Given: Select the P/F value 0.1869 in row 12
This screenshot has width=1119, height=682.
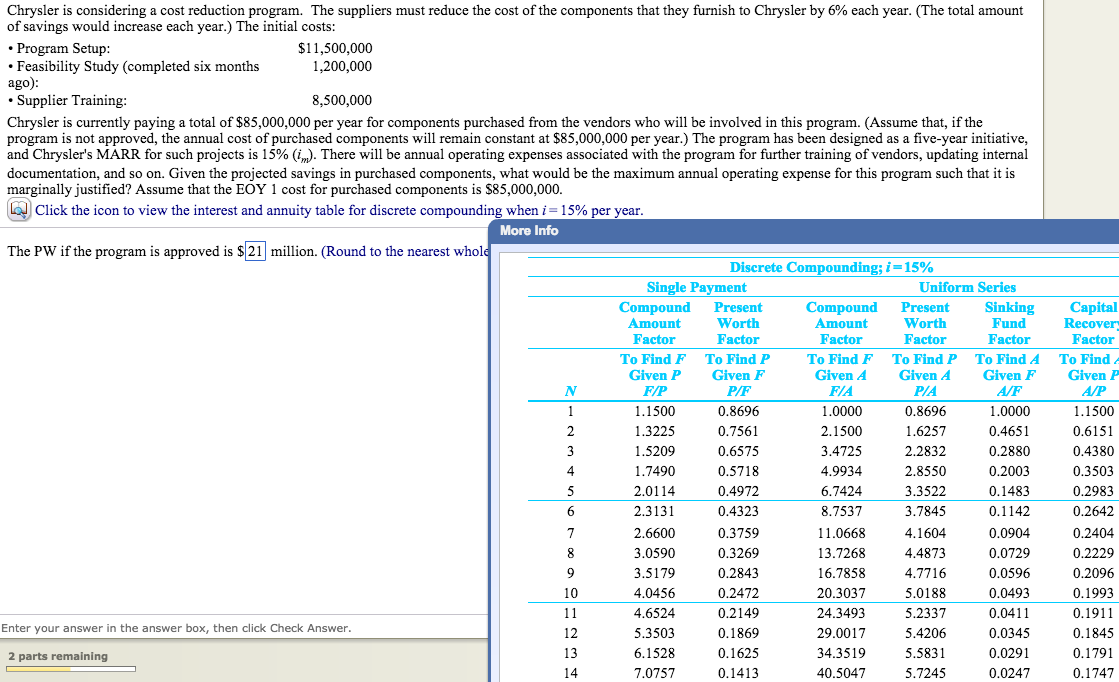Looking at the screenshot, I should point(739,633).
